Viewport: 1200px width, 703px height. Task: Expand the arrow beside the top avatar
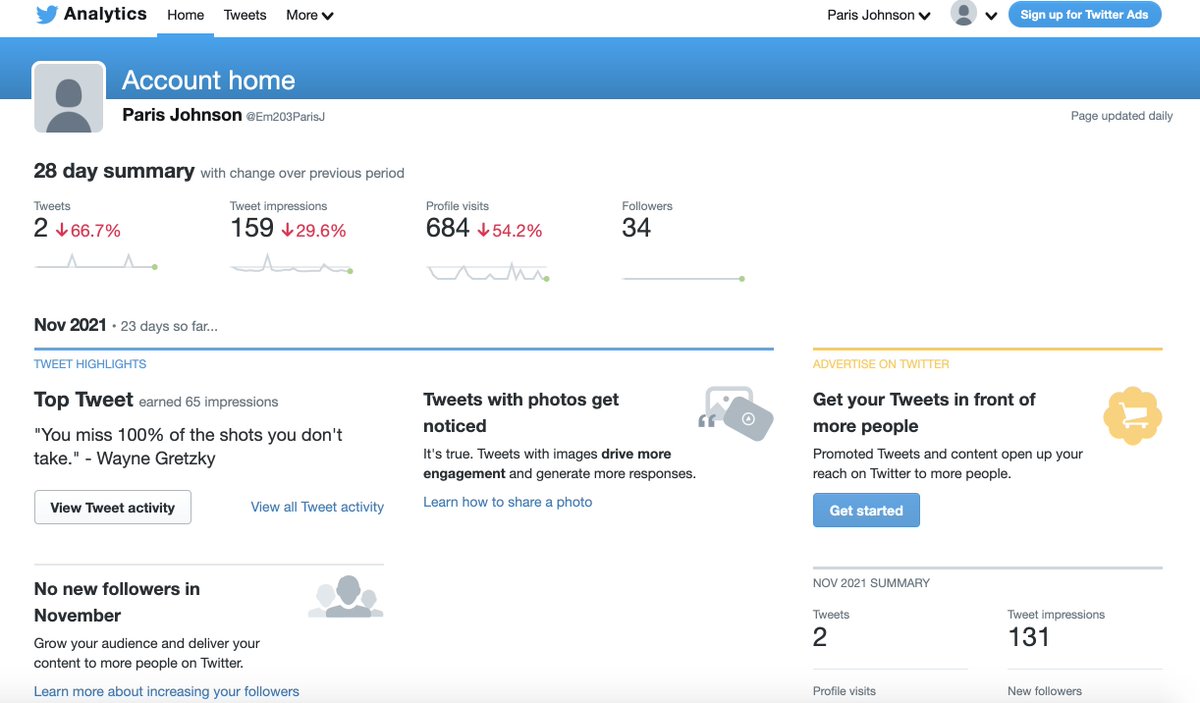(x=991, y=16)
